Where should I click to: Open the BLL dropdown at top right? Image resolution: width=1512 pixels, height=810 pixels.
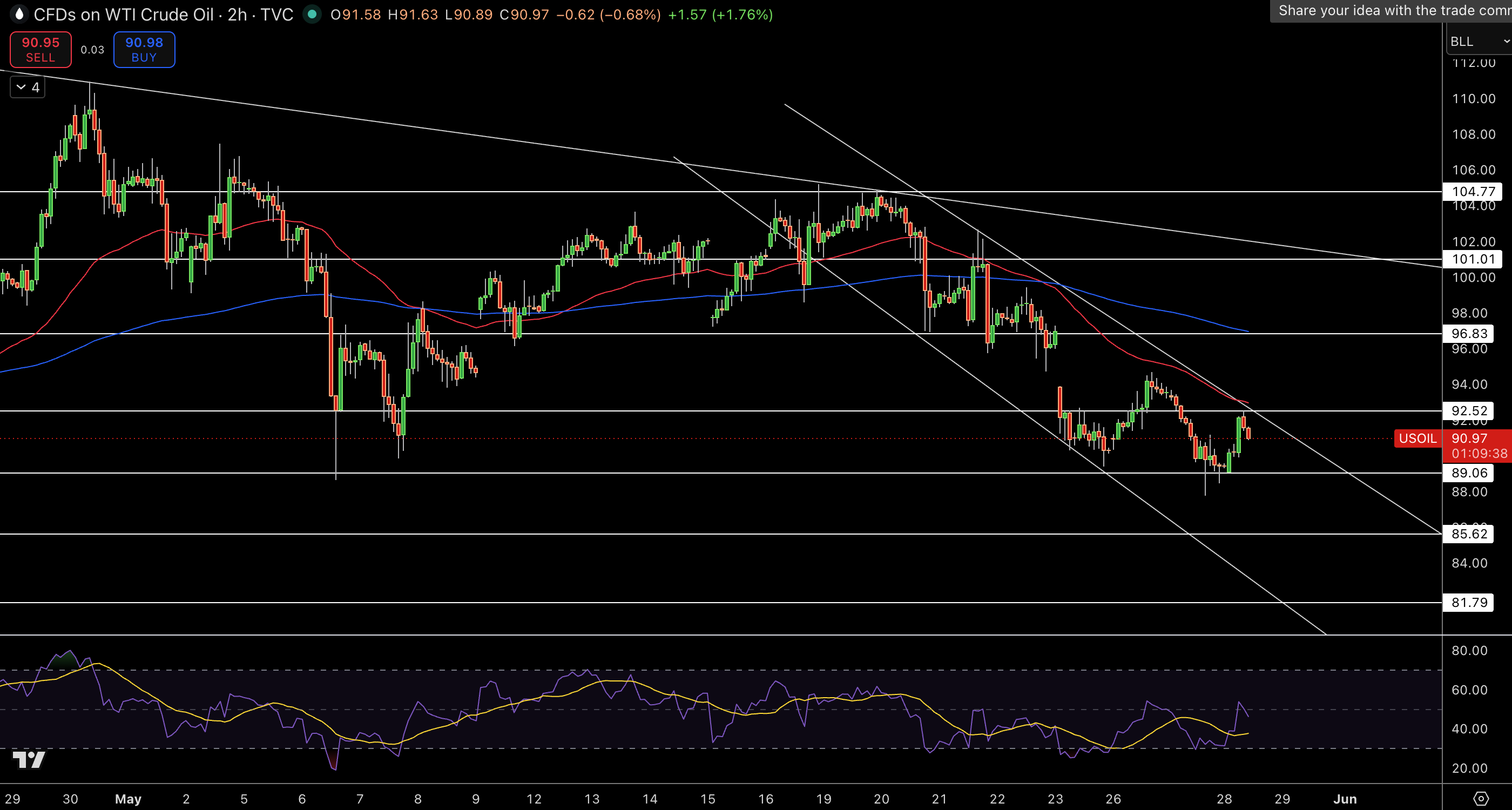tap(1479, 41)
